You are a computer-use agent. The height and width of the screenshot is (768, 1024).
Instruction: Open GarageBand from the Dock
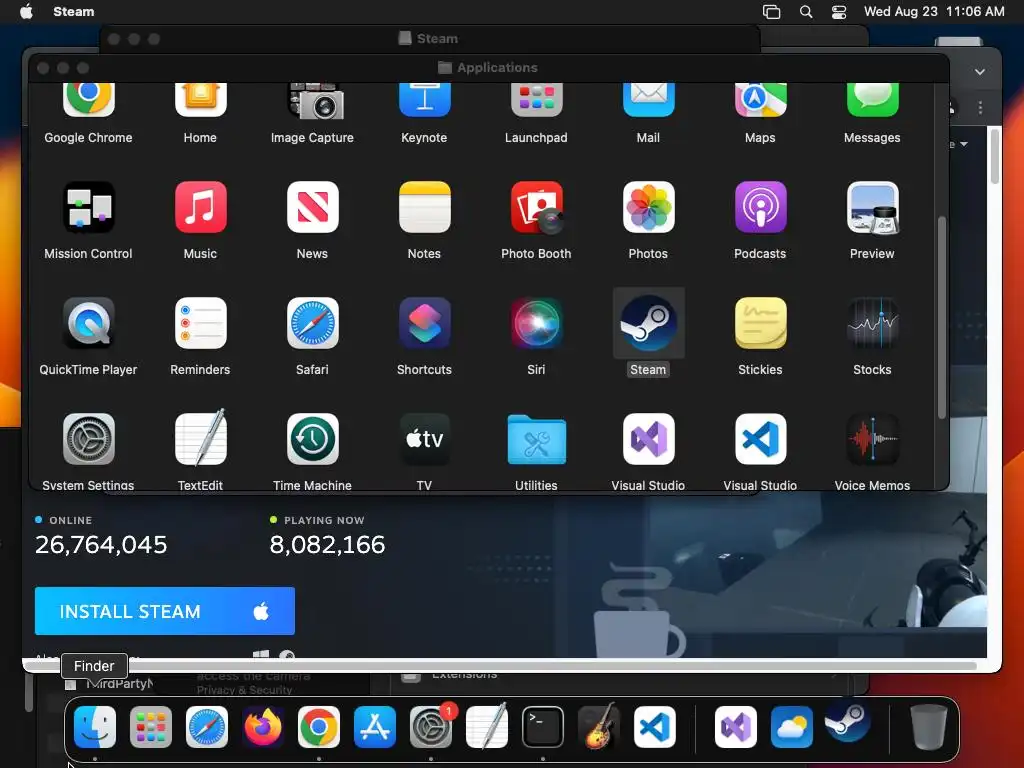pos(599,726)
